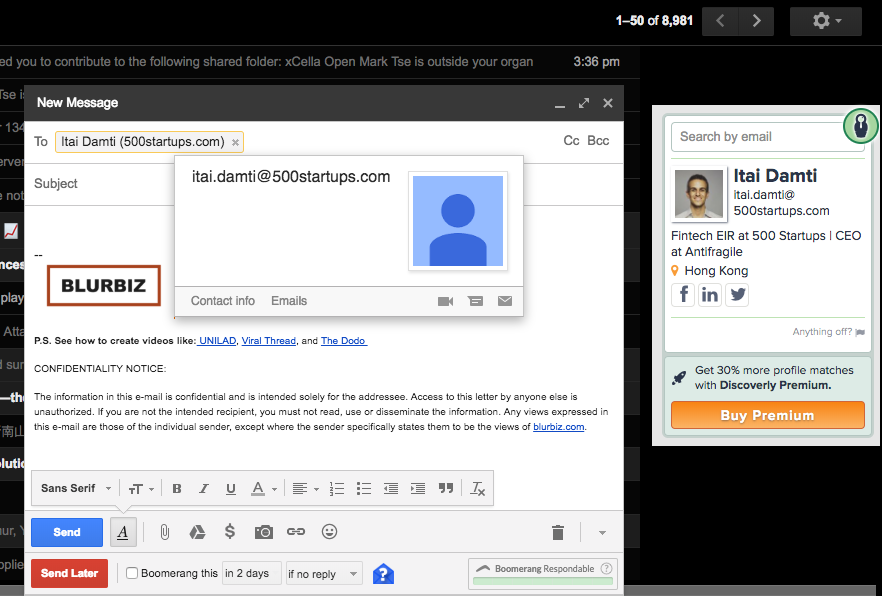The height and width of the screenshot is (596, 882).
Task: Toggle formatting options button beside Send
Action: (x=123, y=532)
